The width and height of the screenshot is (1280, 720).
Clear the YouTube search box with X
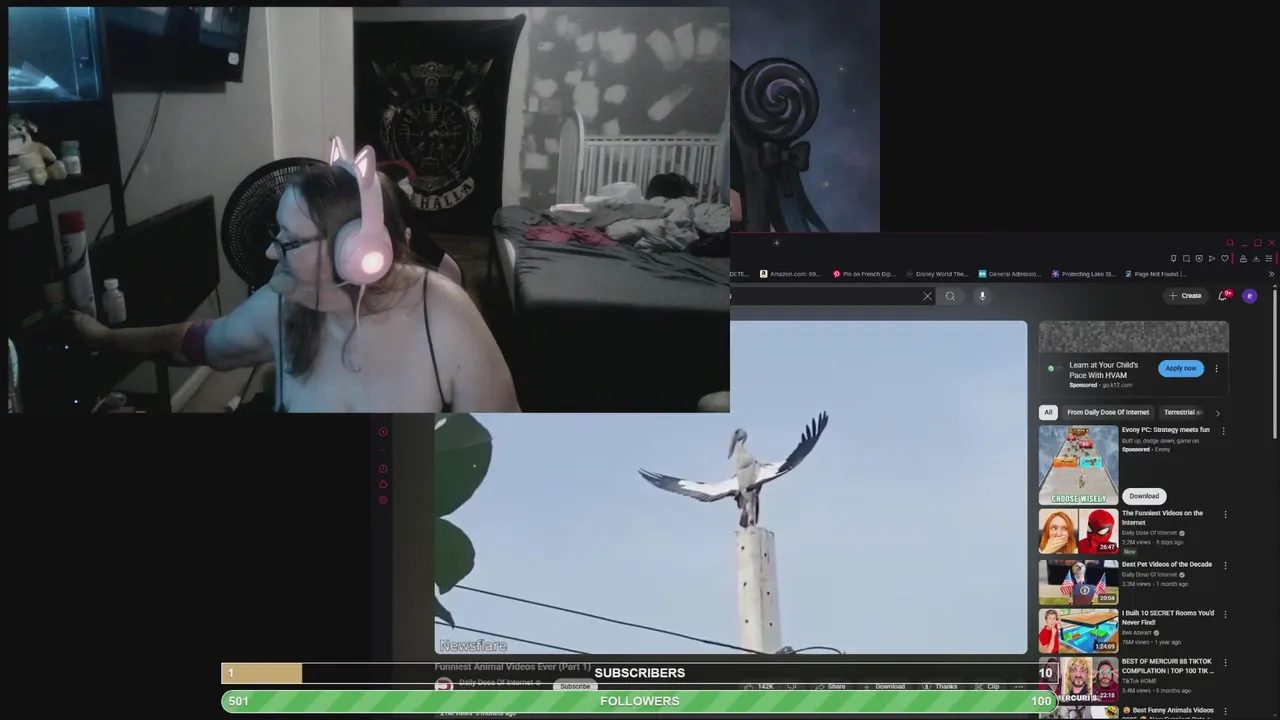pyautogui.click(x=927, y=296)
